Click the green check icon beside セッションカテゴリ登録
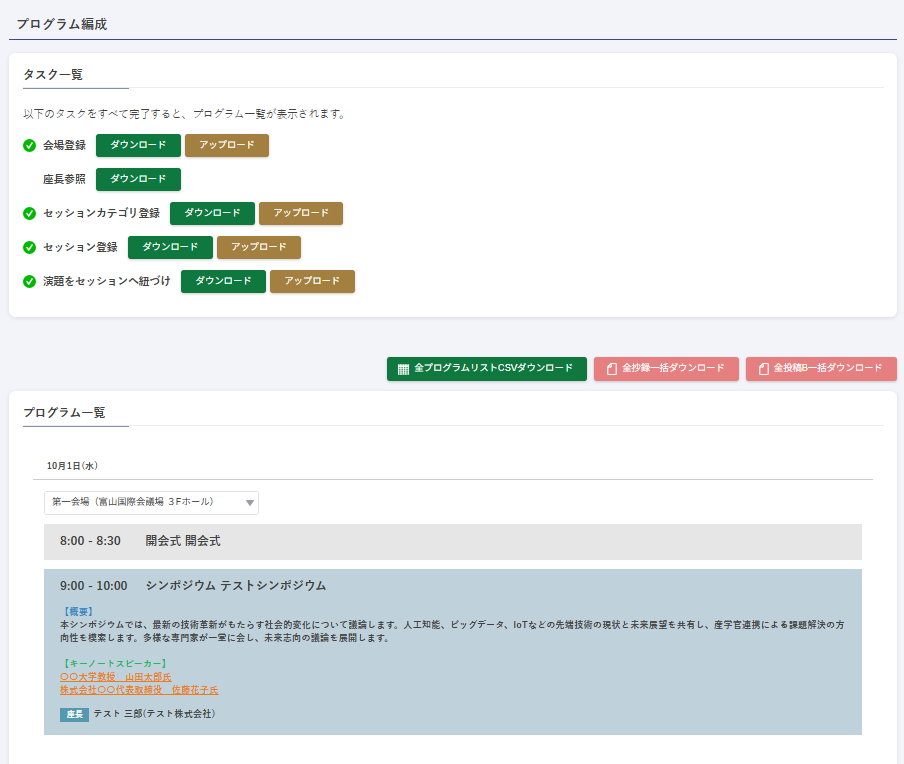 pyautogui.click(x=30, y=213)
